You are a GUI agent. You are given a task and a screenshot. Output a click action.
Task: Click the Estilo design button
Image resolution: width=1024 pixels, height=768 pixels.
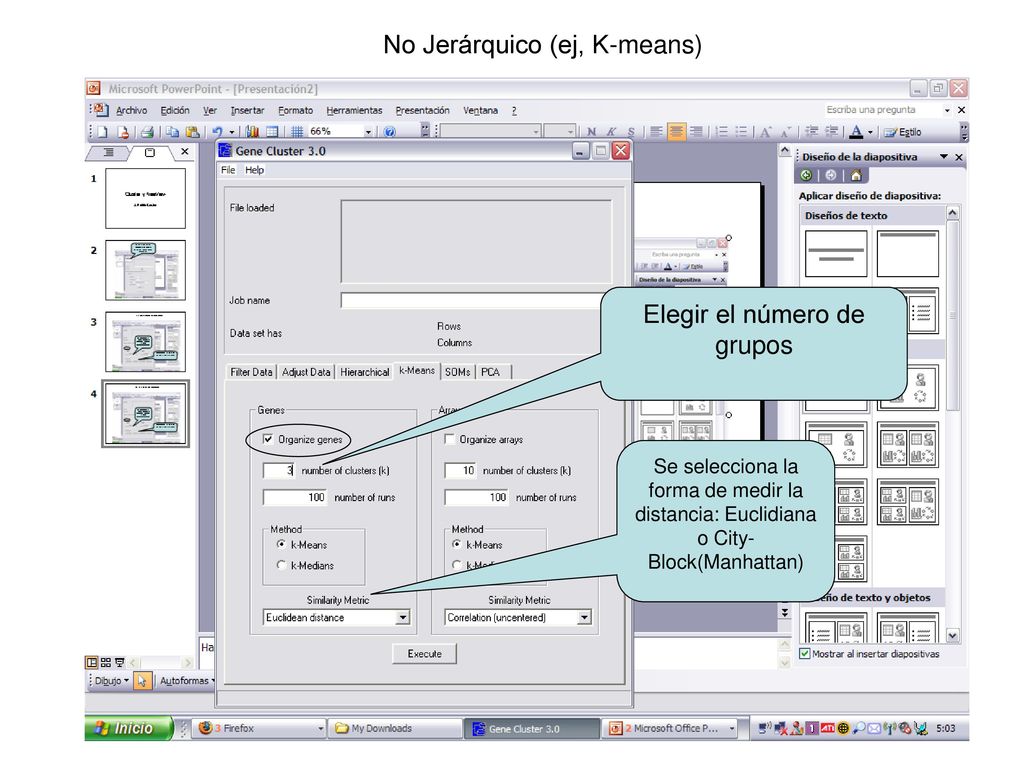[903, 132]
